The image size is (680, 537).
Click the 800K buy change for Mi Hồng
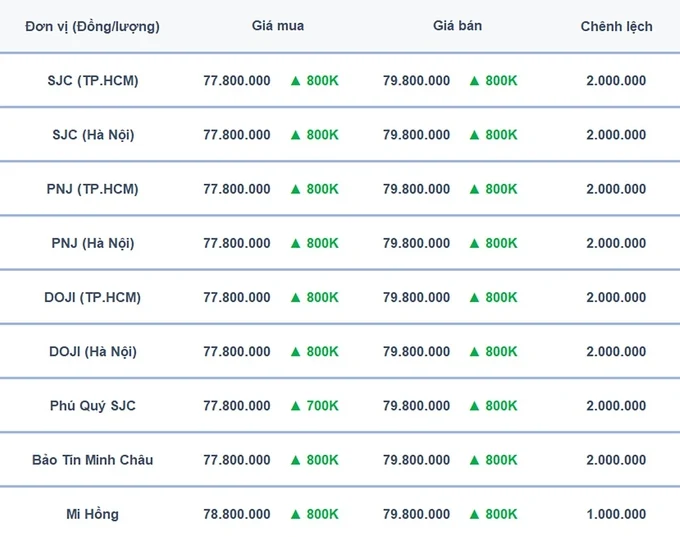[x=323, y=514]
